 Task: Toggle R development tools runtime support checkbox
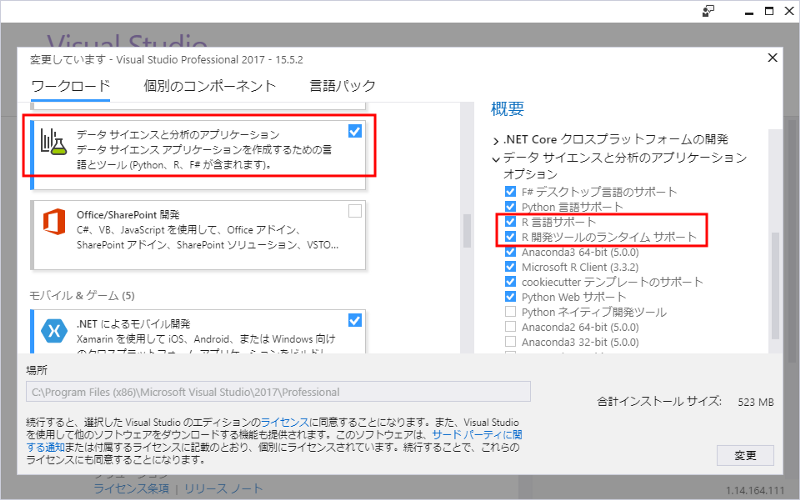[510, 237]
